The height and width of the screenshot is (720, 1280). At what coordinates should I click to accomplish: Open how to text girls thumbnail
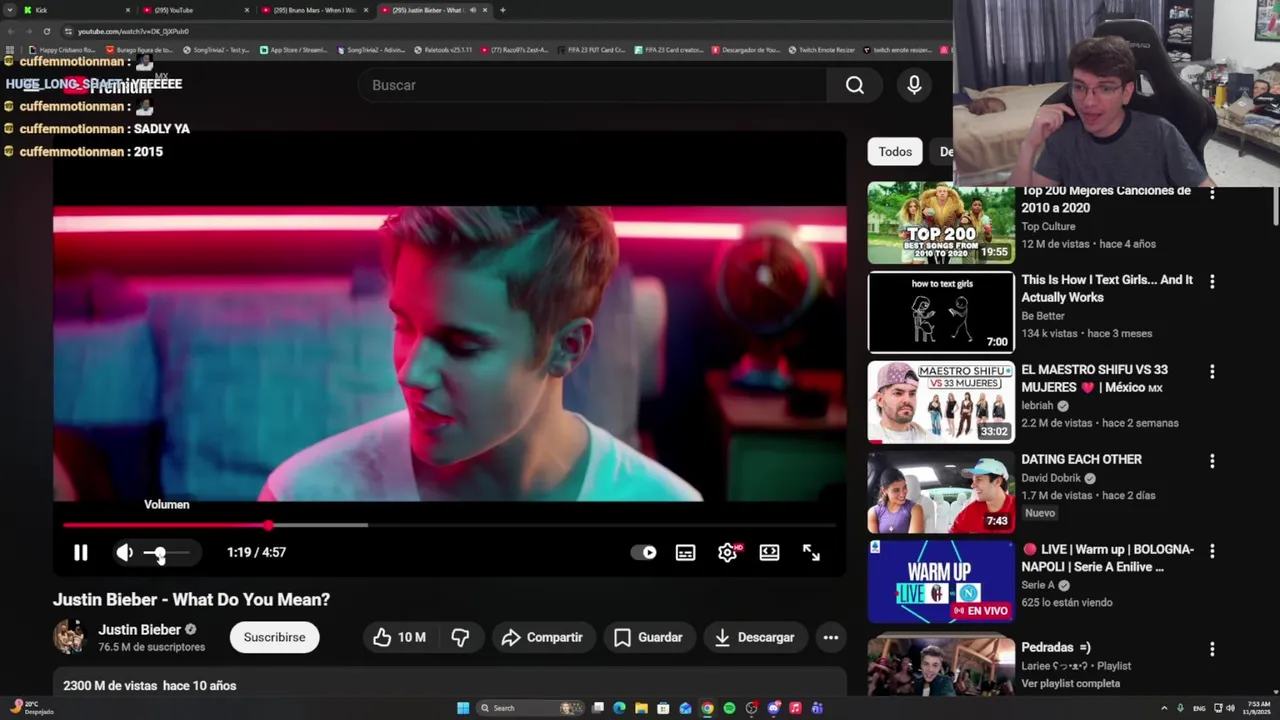[x=941, y=312]
